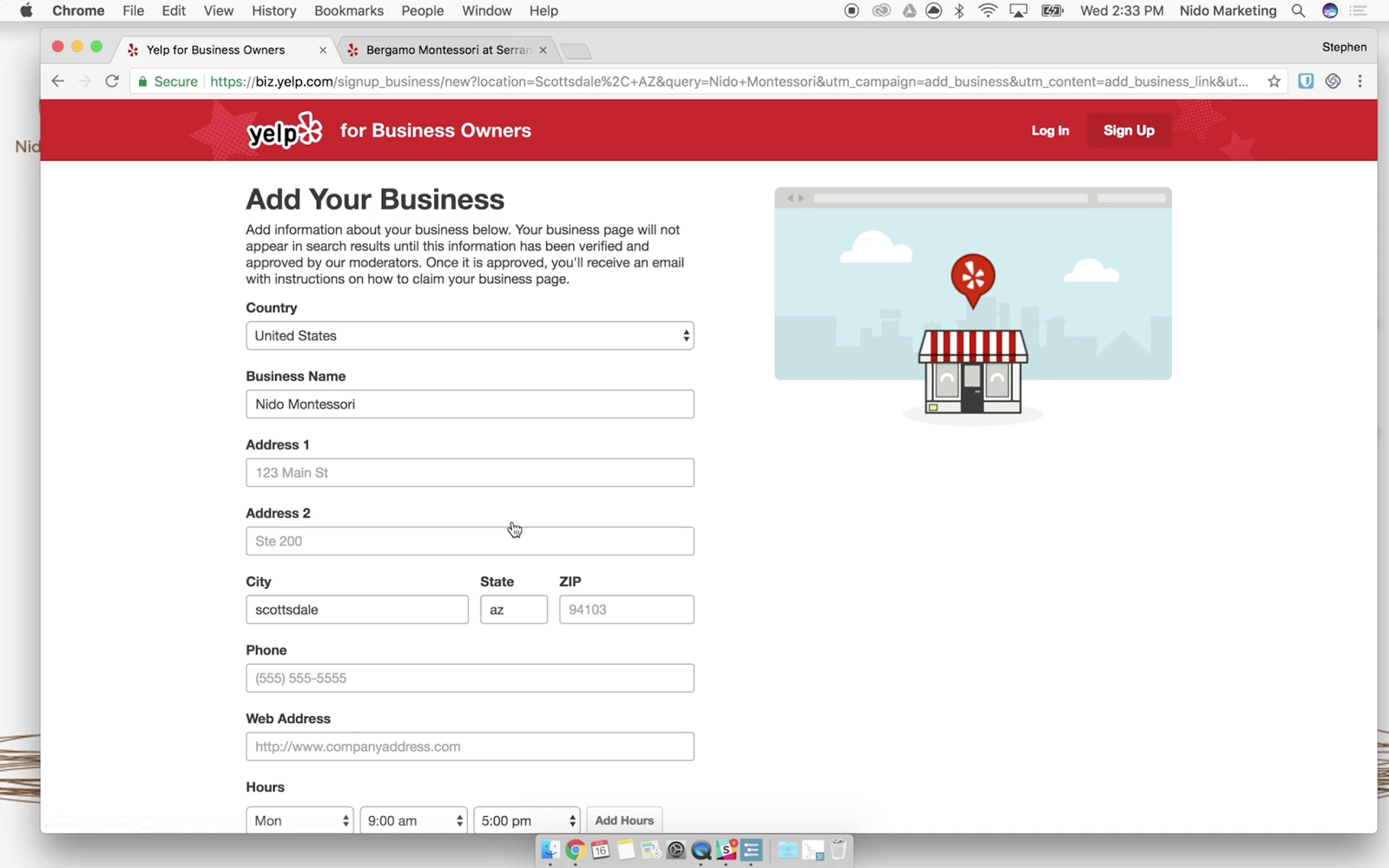1389x868 pixels.
Task: Open the Finder icon in the Dock
Action: (550, 851)
